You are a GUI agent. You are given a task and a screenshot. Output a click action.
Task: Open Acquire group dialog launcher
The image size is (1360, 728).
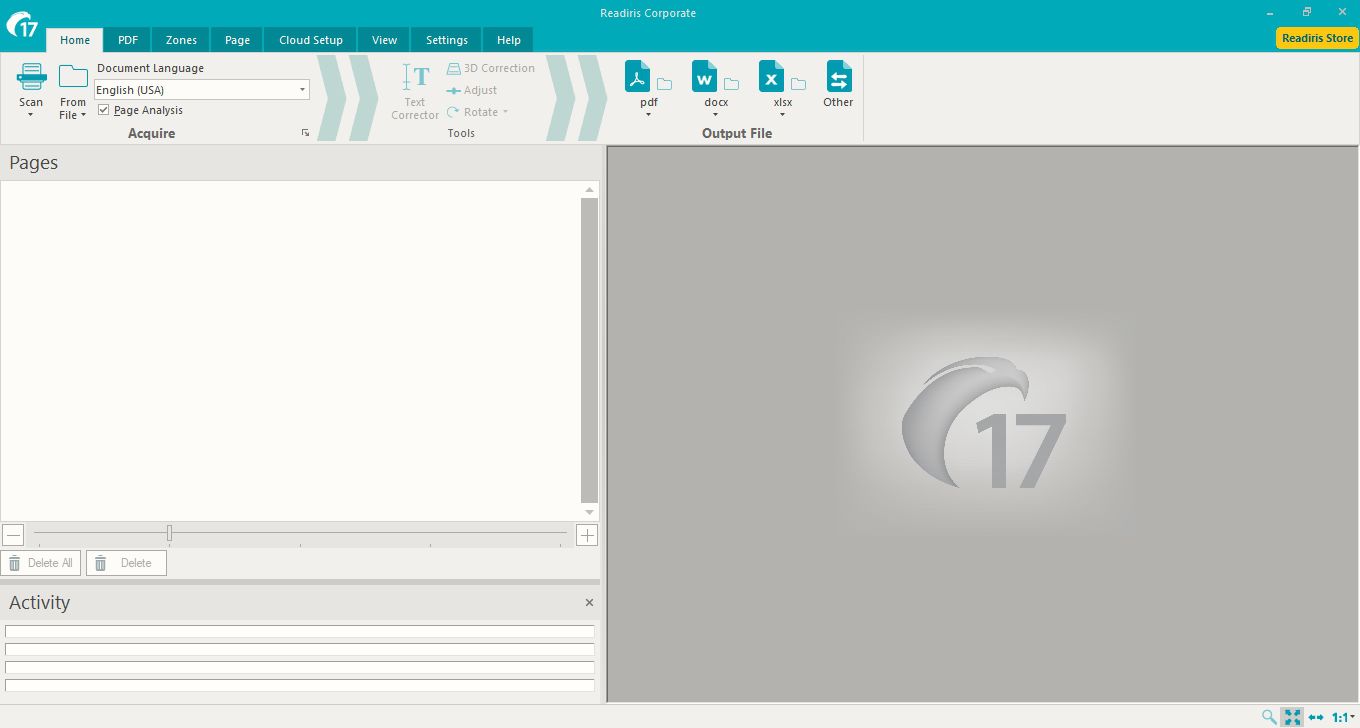pos(305,133)
